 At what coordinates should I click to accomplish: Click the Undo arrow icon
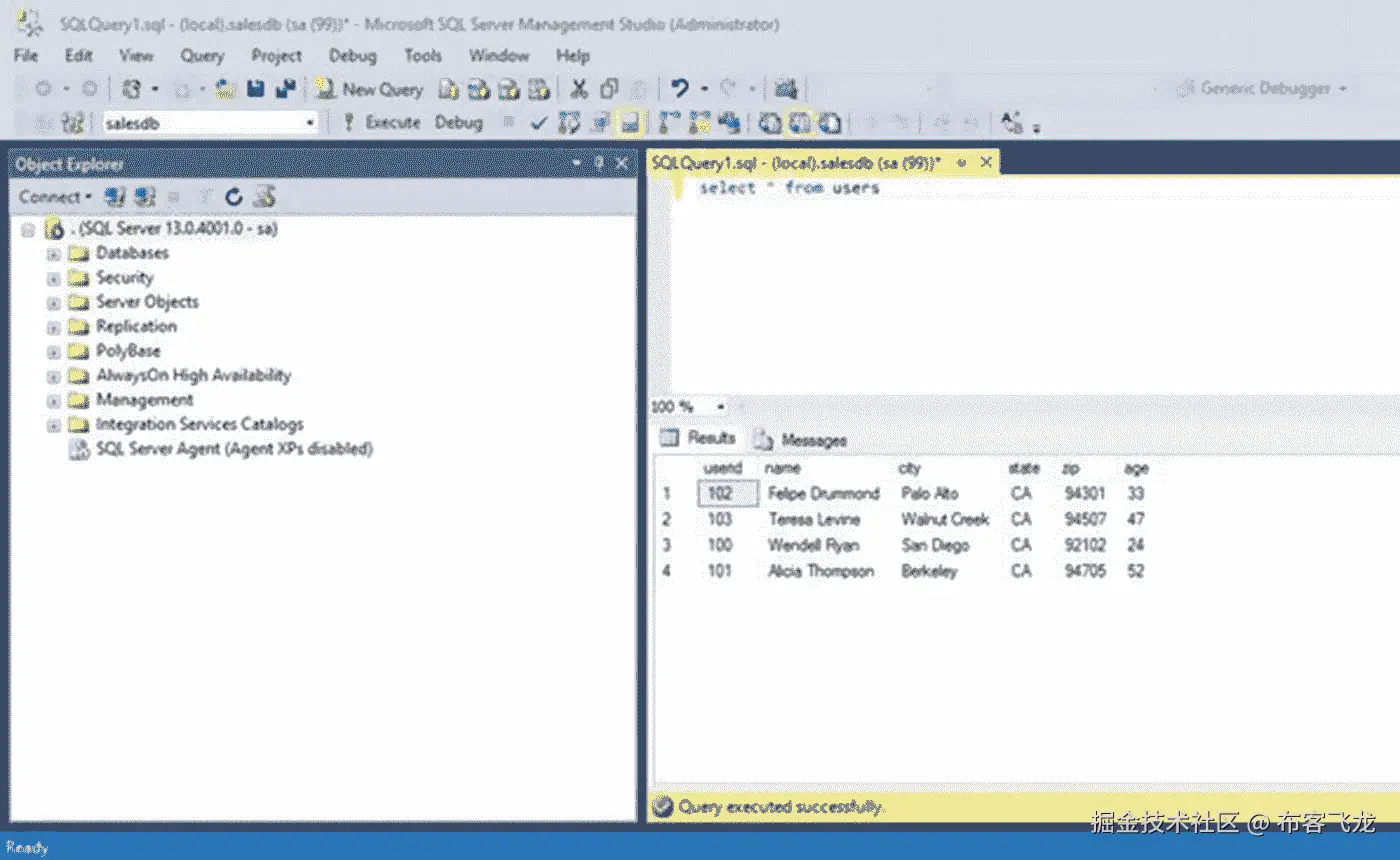pyautogui.click(x=680, y=89)
